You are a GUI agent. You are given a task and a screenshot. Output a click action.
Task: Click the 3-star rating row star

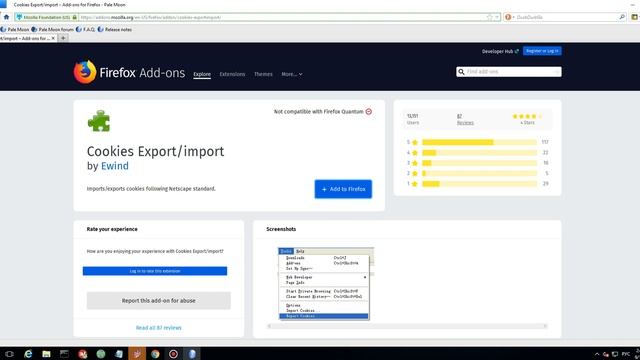[x=415, y=163]
